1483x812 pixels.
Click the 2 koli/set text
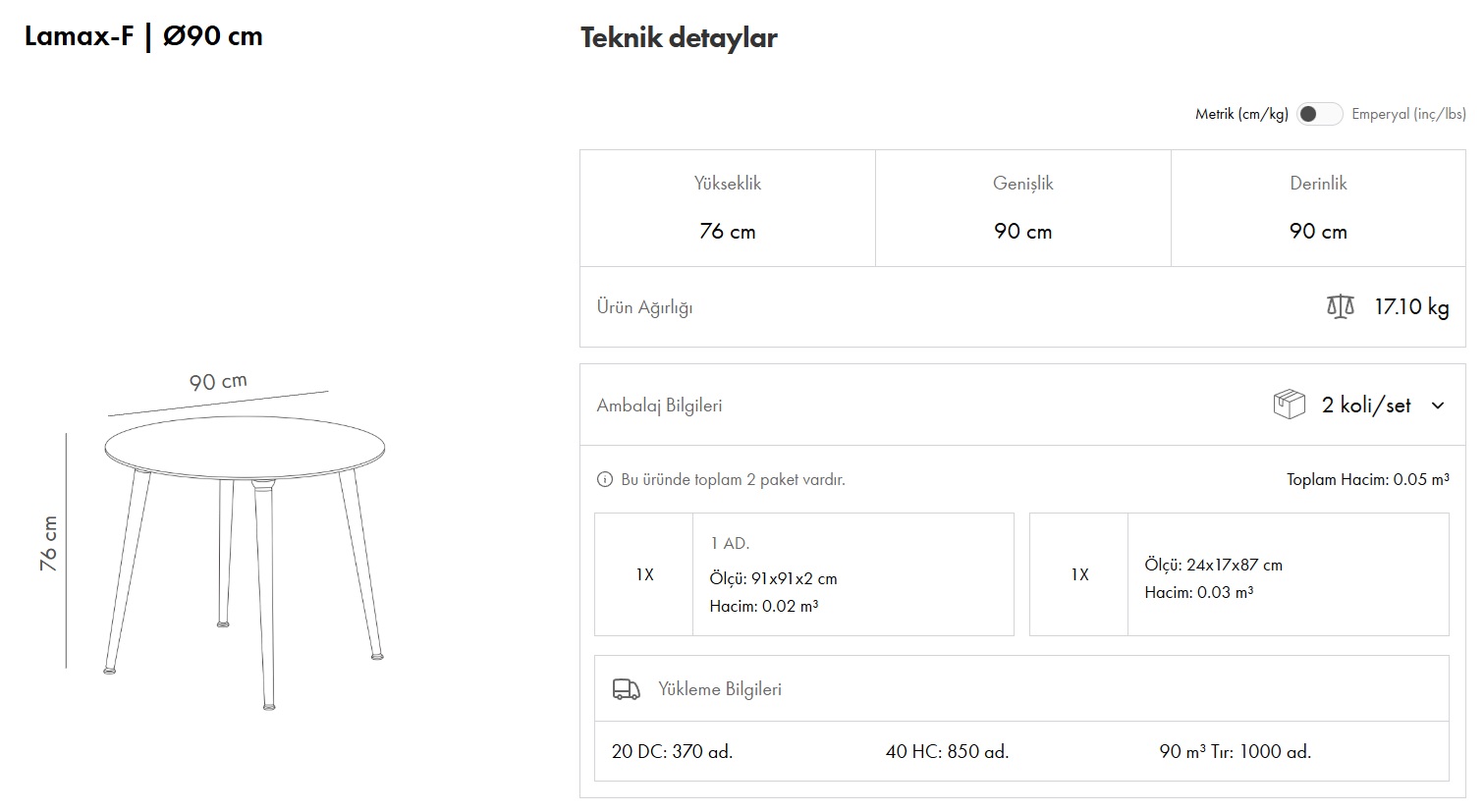tap(1365, 406)
